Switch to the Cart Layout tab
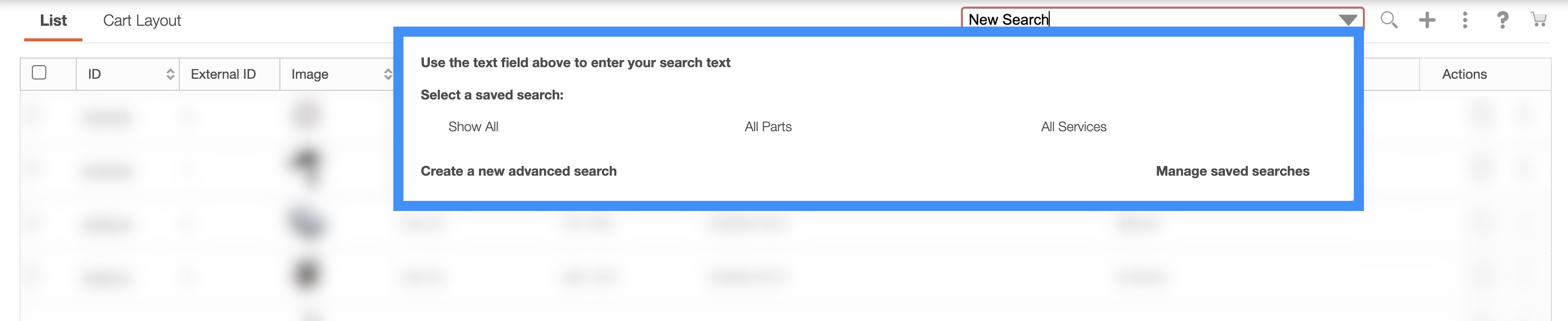This screenshot has height=321, width=1568. click(142, 21)
